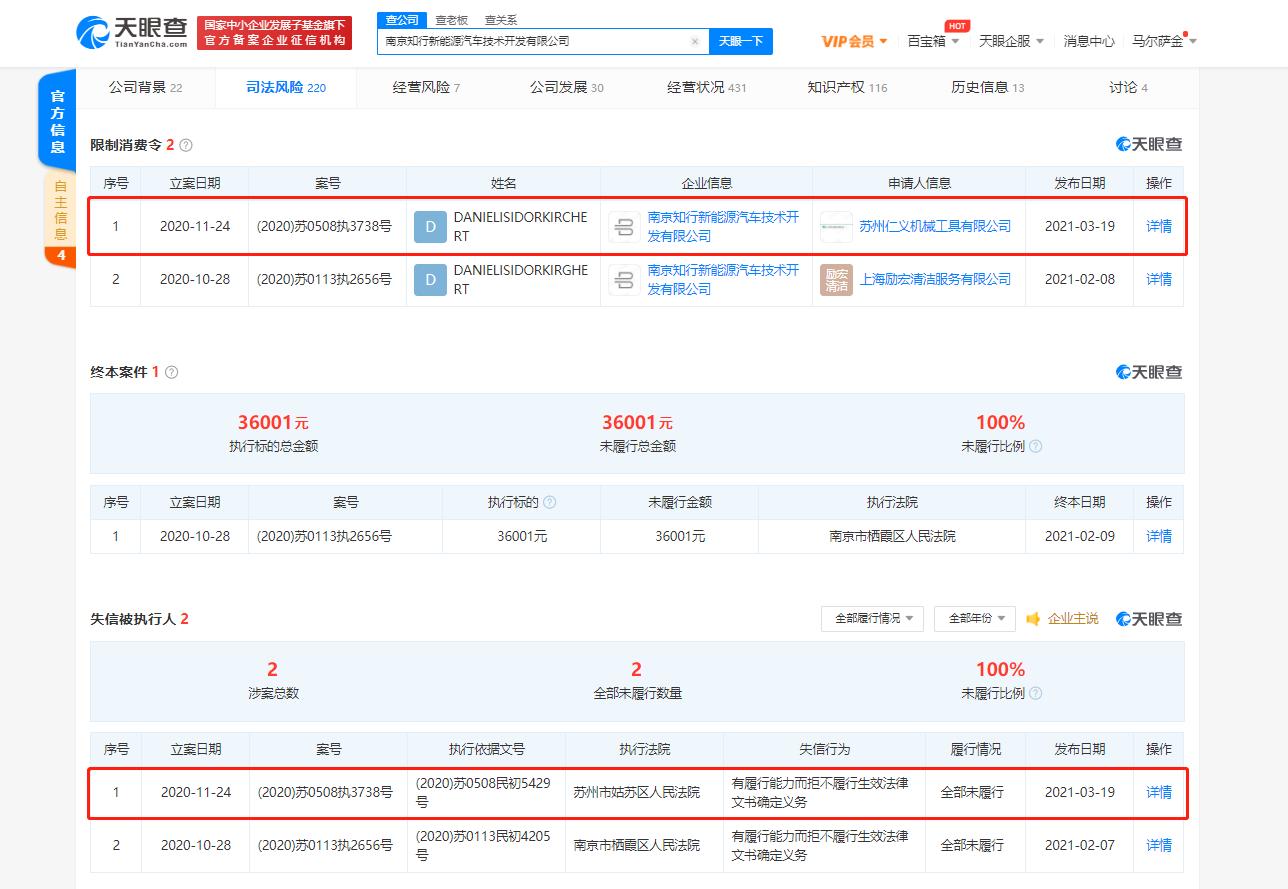Select the 自主信息 side tab
The width and height of the screenshot is (1288, 889).
[x=60, y=211]
